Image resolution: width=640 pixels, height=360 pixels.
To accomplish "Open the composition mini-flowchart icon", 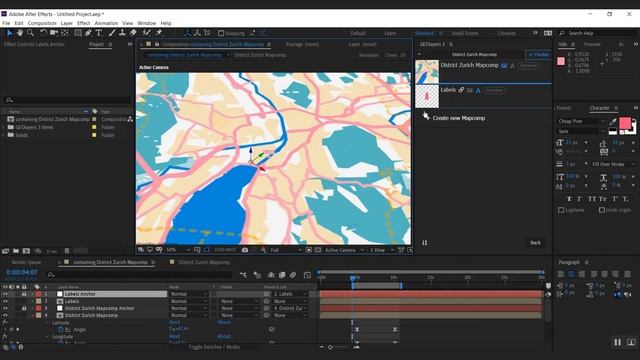I will pyautogui.click(x=243, y=275).
